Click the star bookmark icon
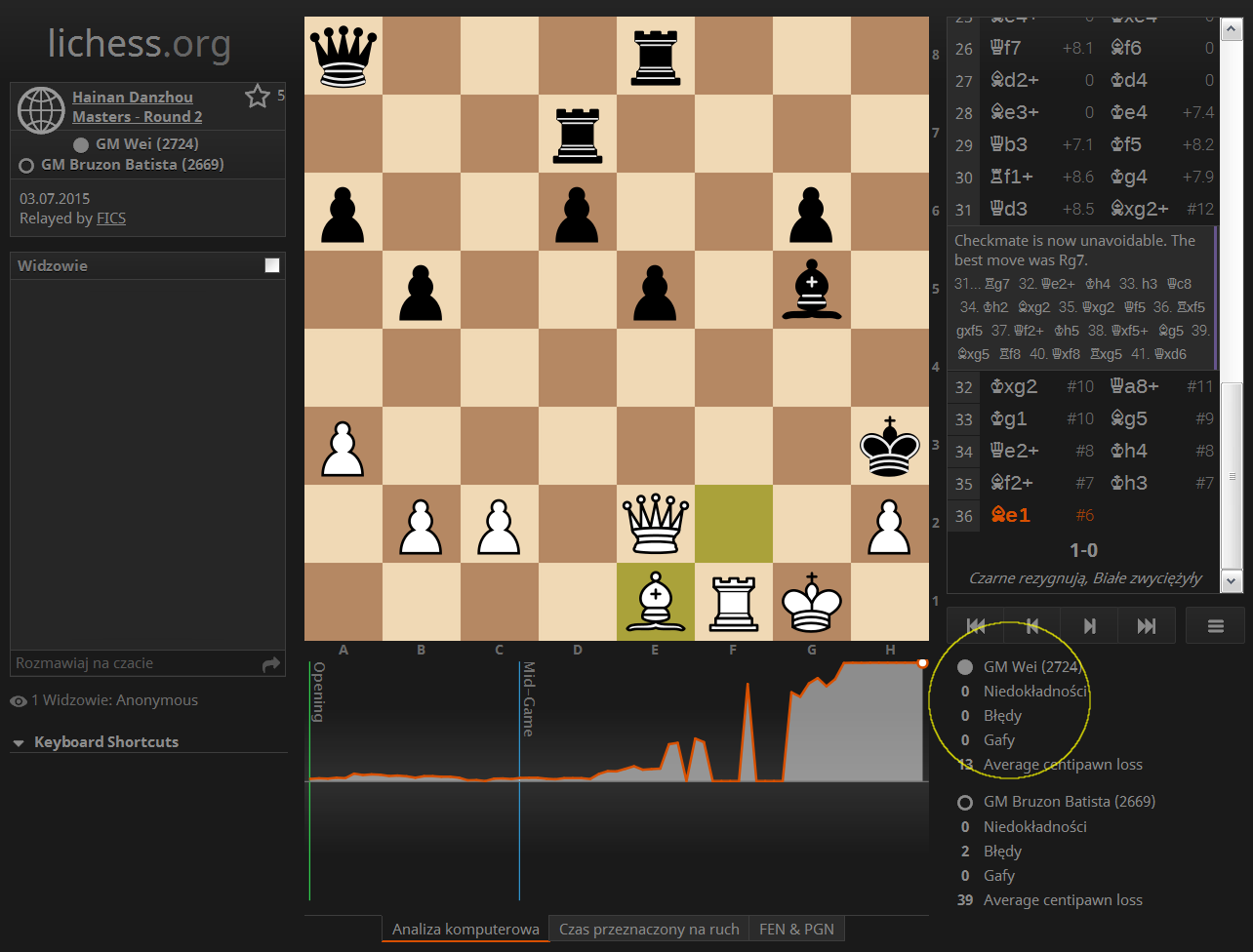The image size is (1253, 952). 257,96
